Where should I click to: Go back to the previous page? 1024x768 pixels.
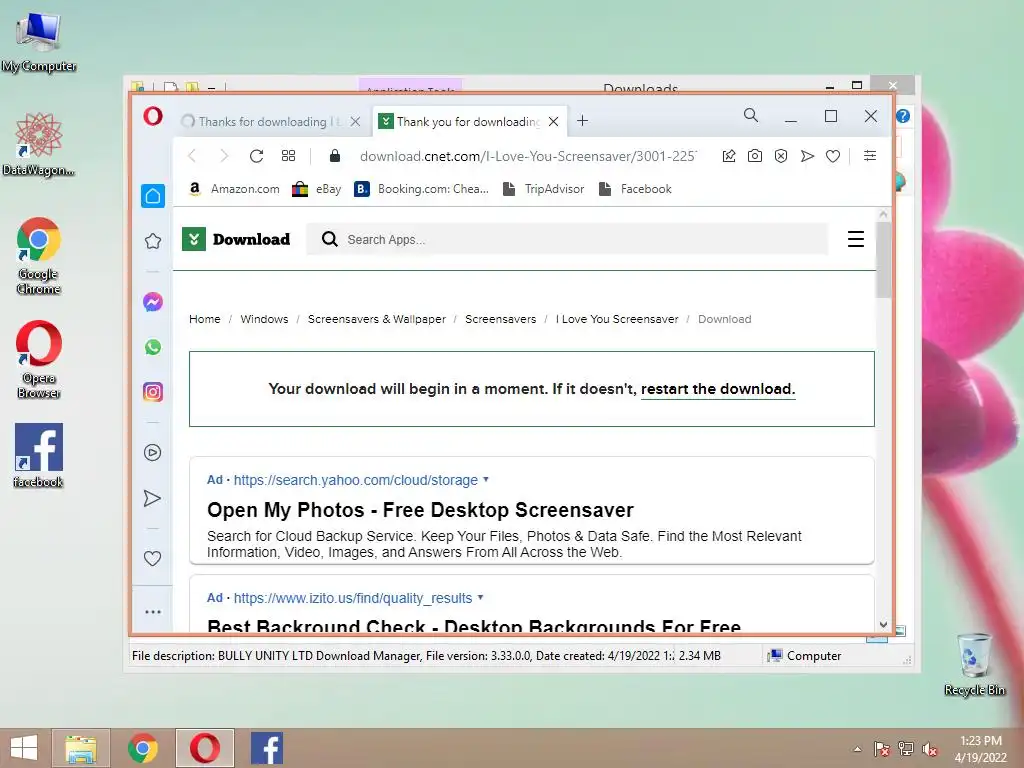pyautogui.click(x=192, y=155)
